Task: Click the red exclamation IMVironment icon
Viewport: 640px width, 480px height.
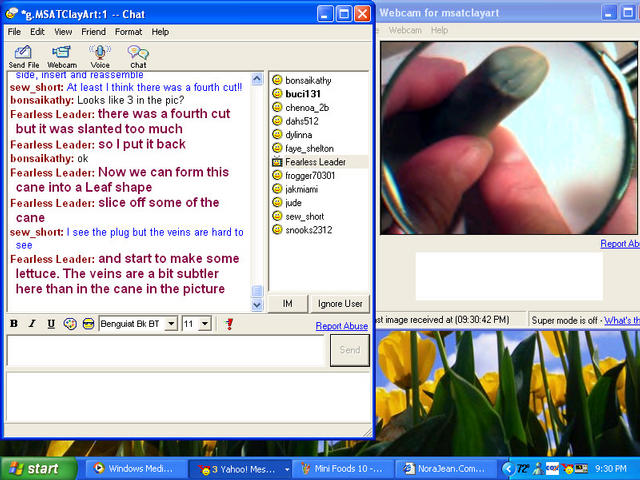Action: (x=229, y=324)
